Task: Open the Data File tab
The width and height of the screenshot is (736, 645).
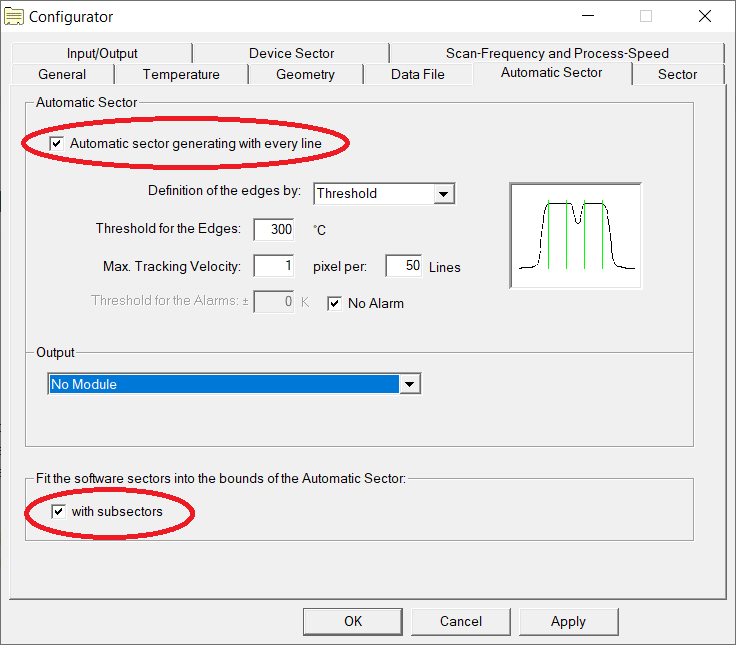Action: tap(418, 74)
